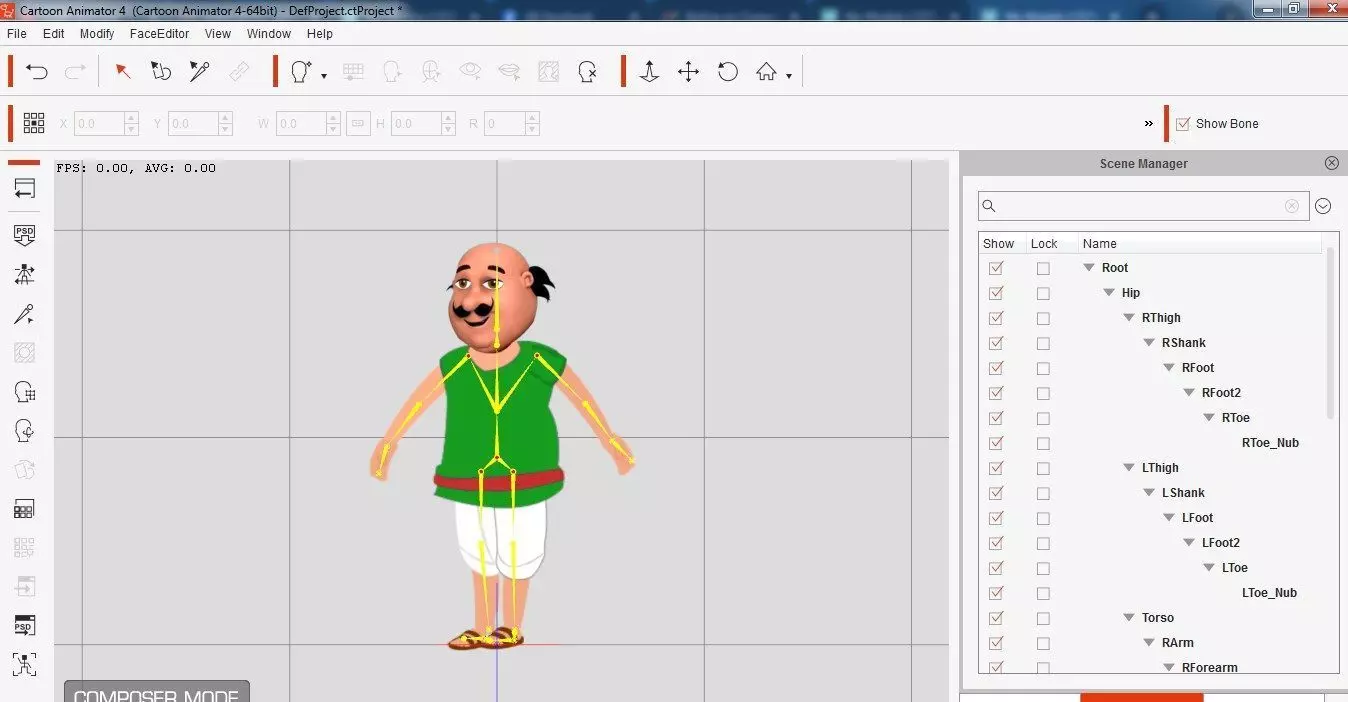Click the back to stage icon in sidebar
This screenshot has width=1348, height=702.
pos(25,189)
